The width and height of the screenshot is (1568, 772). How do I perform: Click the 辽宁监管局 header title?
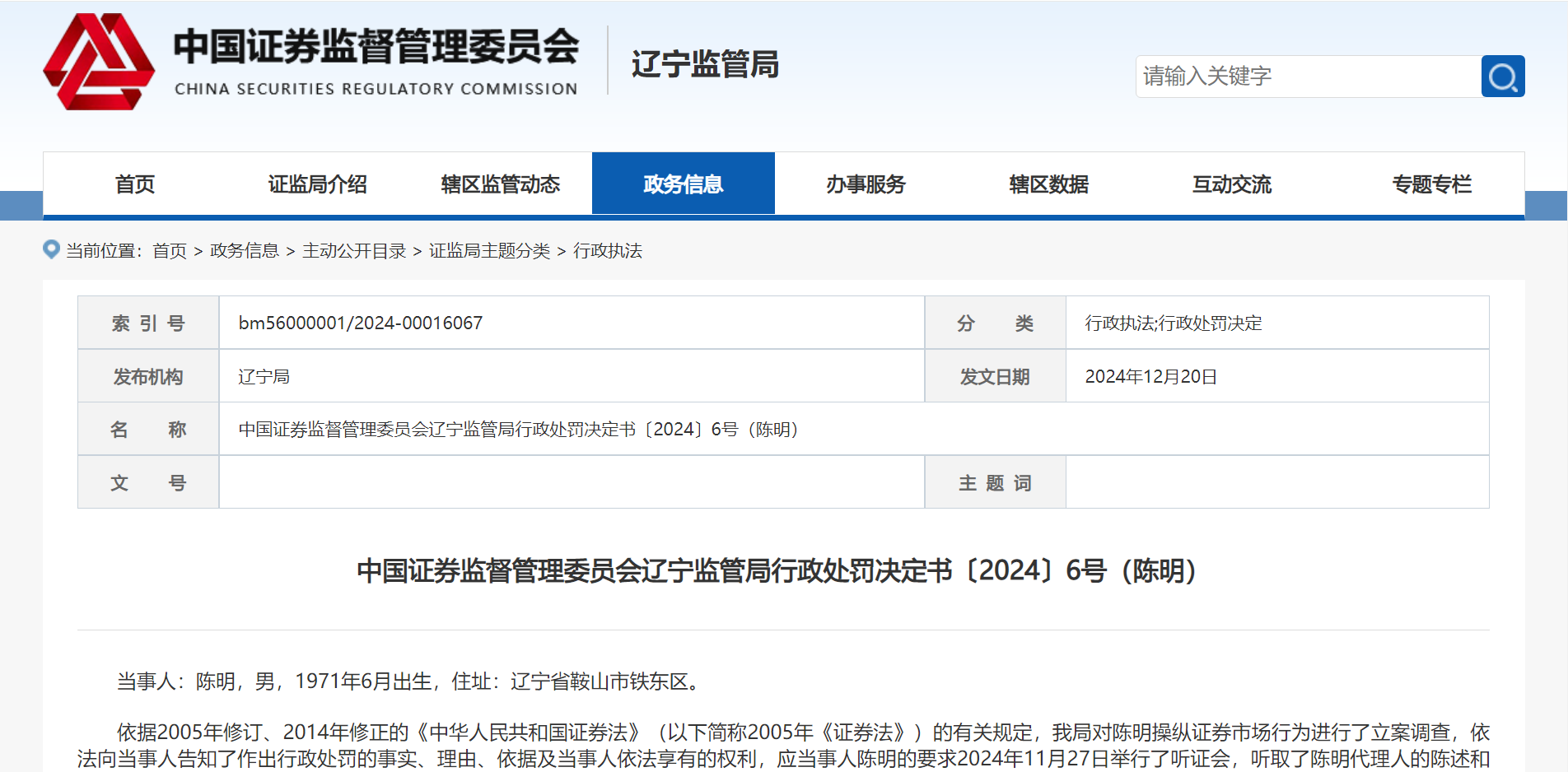[x=705, y=64]
